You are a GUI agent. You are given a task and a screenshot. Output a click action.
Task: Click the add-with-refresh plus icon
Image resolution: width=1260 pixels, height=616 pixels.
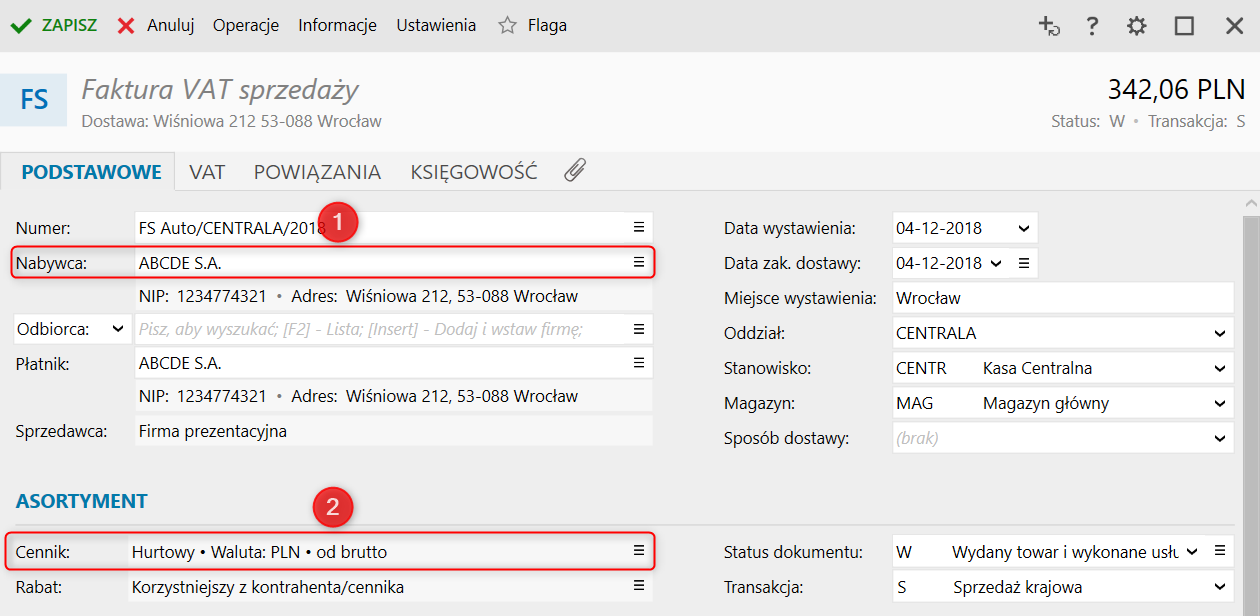point(1049,26)
